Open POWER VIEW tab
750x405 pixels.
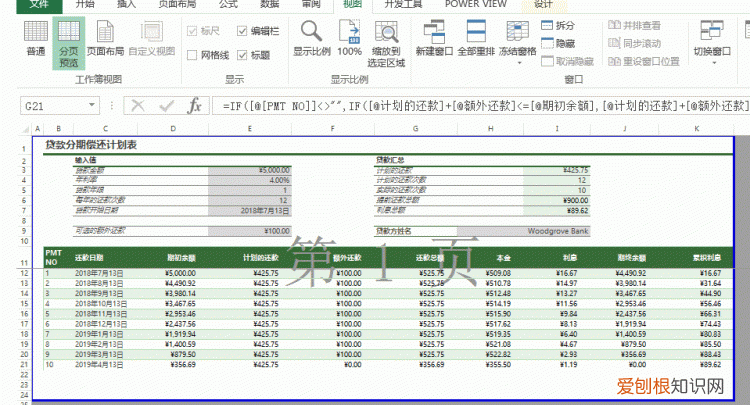tap(475, 4)
